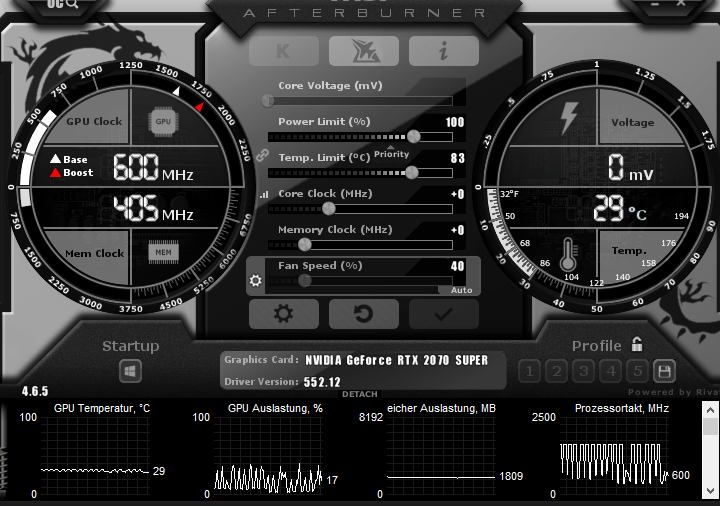Save profile with the floppy disk icon
The image size is (720, 506).
664,371
